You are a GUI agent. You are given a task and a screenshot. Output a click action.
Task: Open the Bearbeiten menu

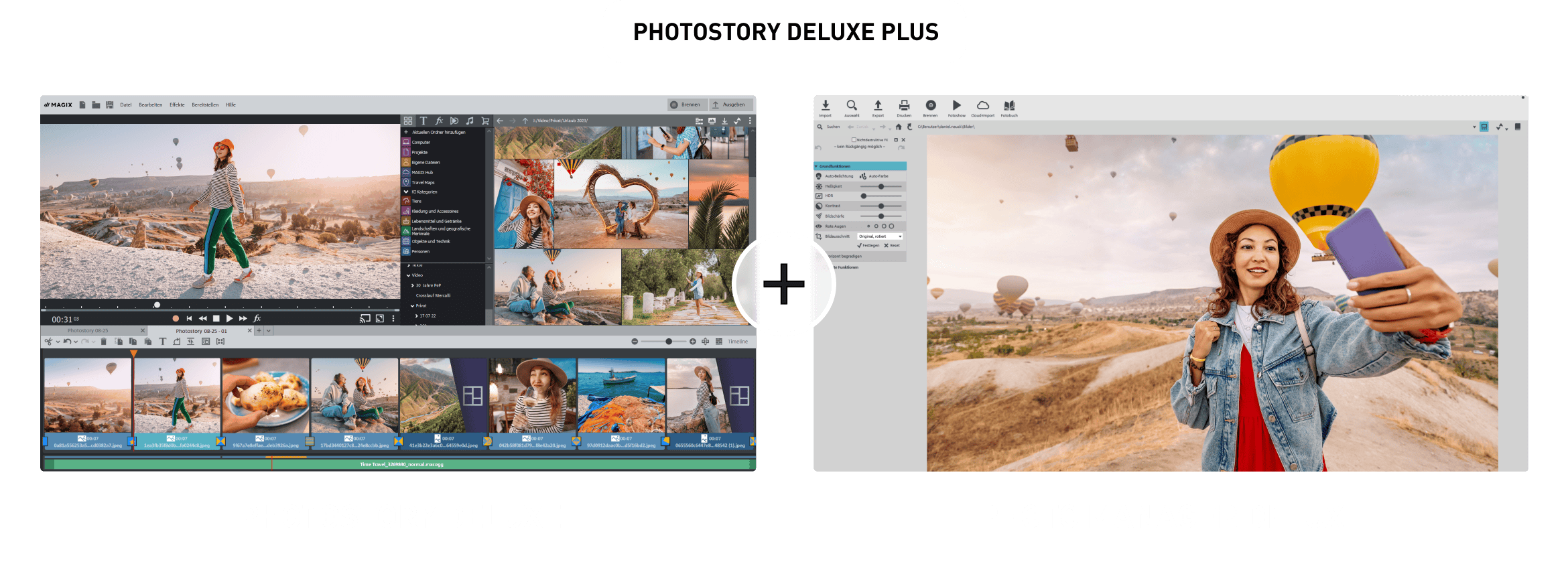tap(151, 105)
